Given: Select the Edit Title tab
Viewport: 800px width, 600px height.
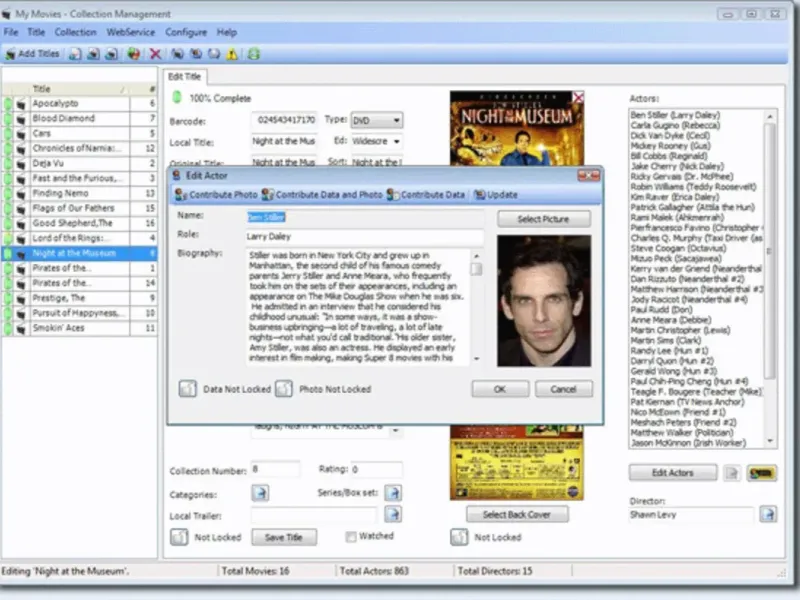Looking at the screenshot, I should click(x=185, y=77).
